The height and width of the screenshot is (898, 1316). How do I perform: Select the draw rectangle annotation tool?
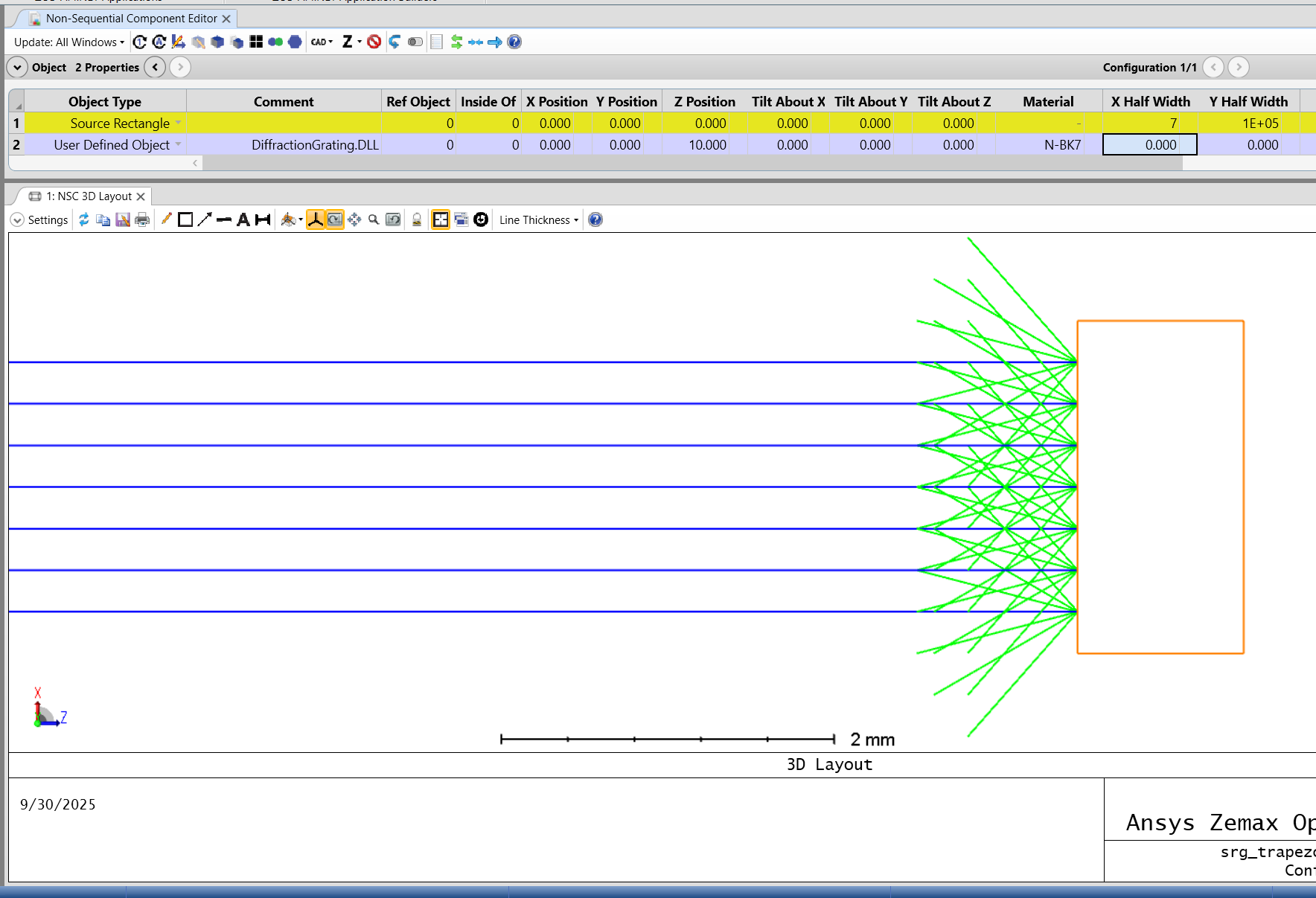tap(185, 219)
